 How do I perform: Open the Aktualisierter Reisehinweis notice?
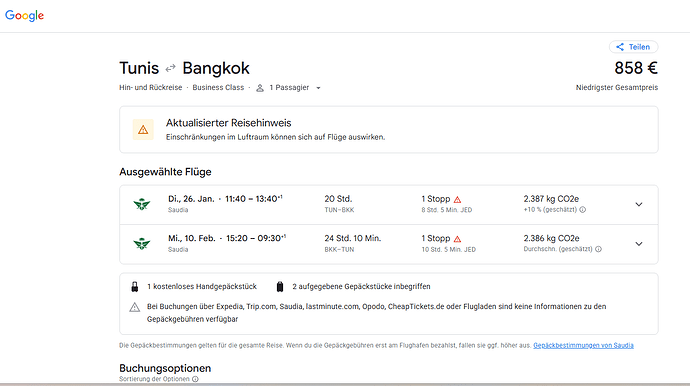389,129
